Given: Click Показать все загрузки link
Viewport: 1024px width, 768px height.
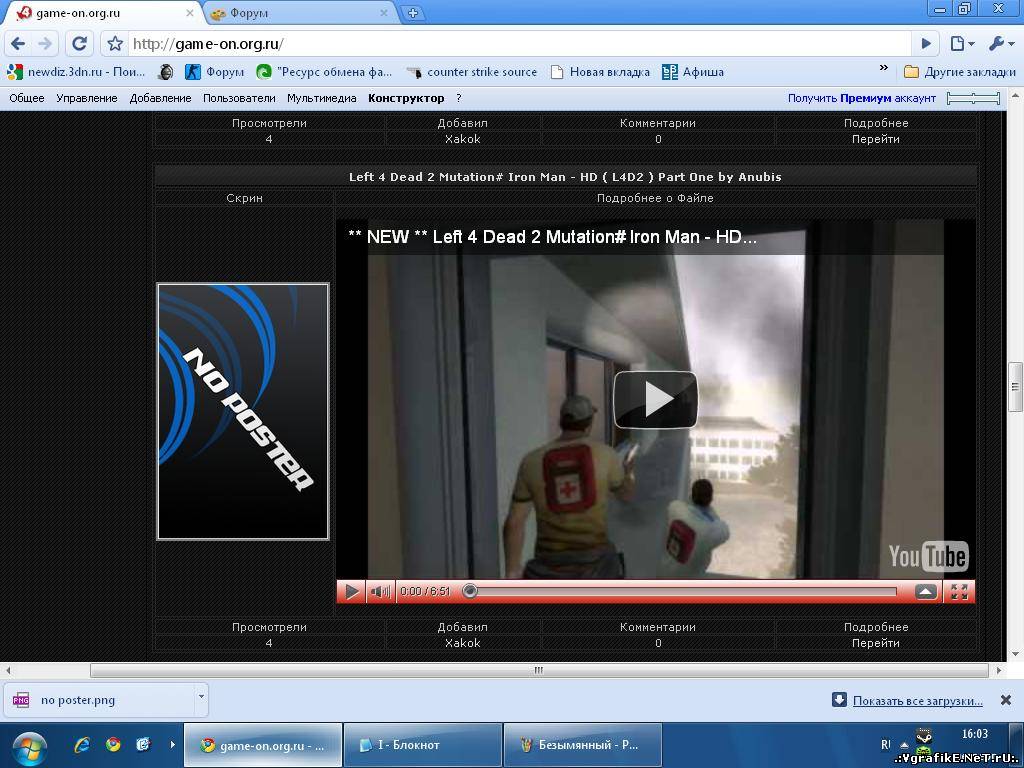Looking at the screenshot, I should point(917,701).
